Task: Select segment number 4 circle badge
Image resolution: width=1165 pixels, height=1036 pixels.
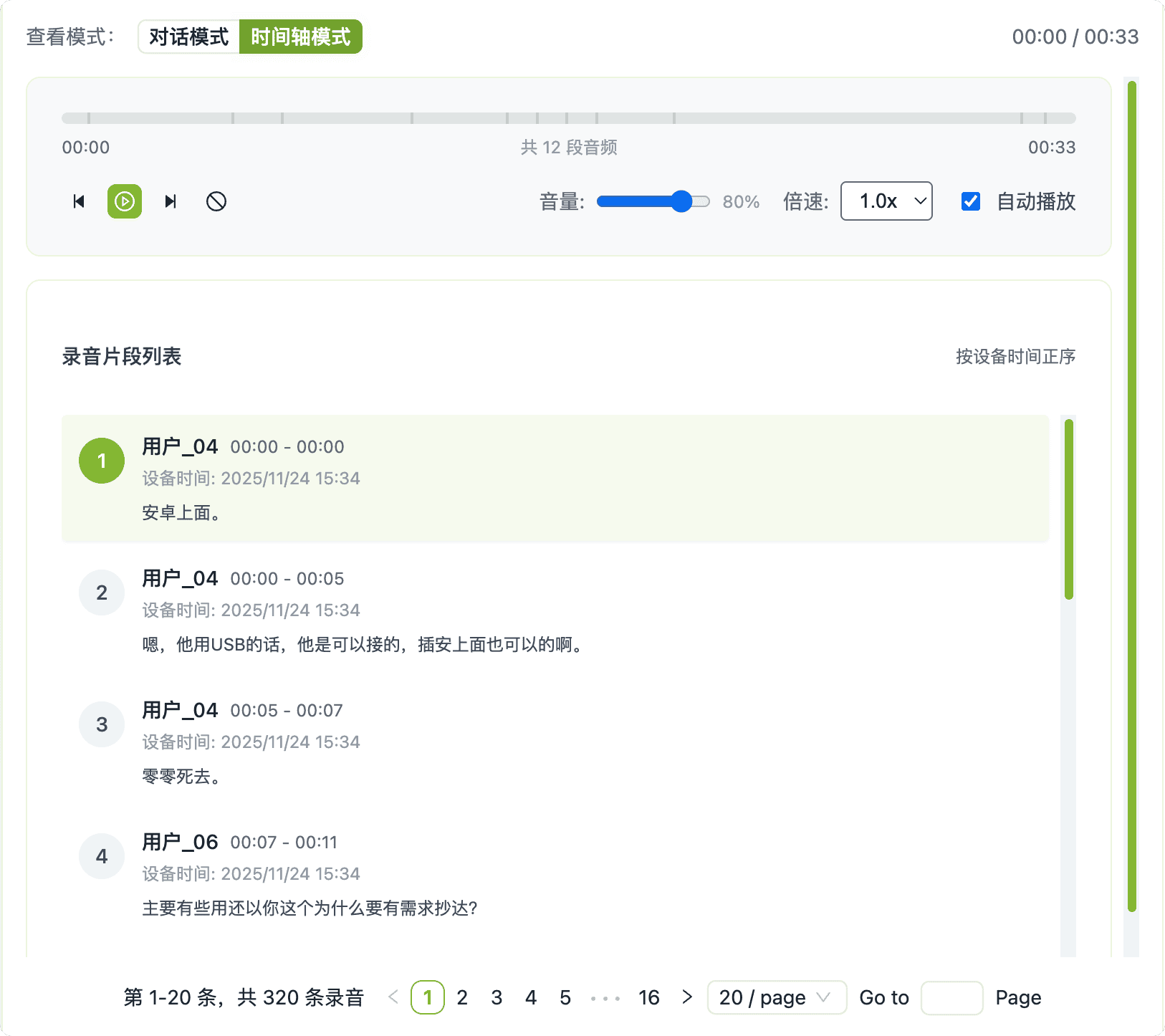Action: point(102,856)
